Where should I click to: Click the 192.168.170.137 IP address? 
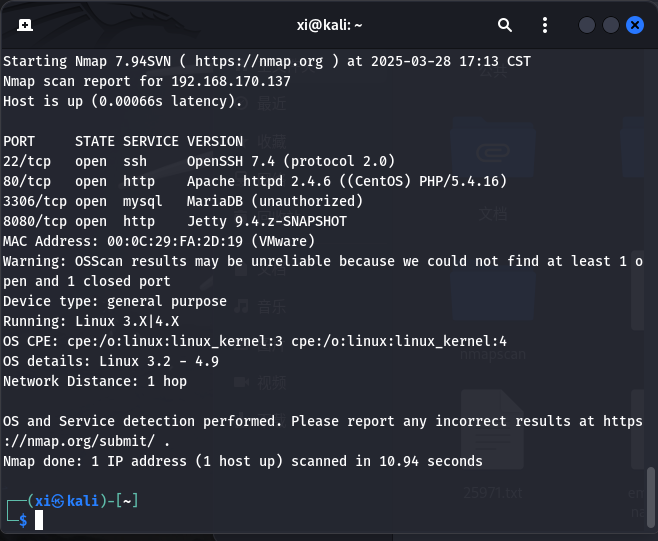231,81
